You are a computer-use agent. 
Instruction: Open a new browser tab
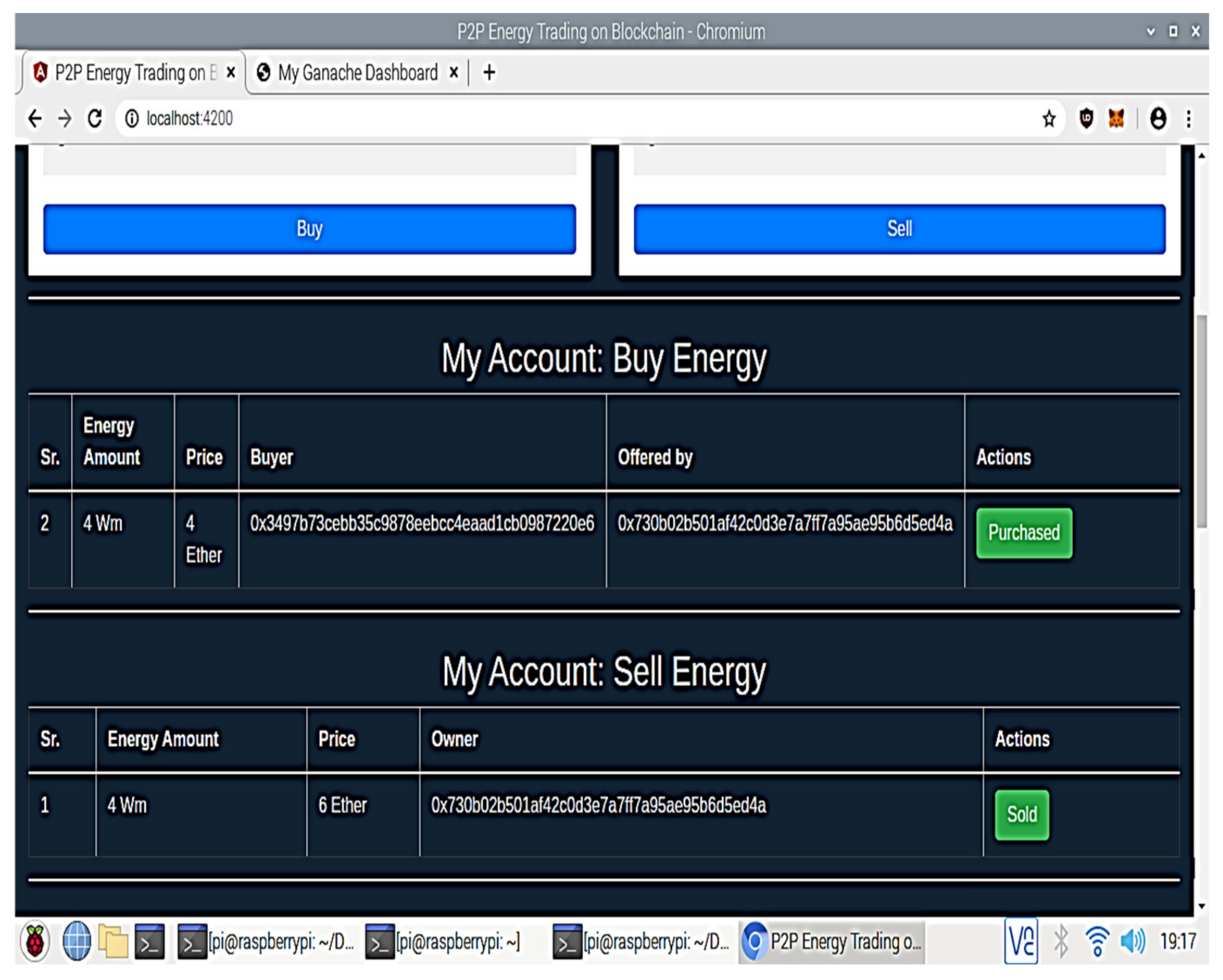489,73
